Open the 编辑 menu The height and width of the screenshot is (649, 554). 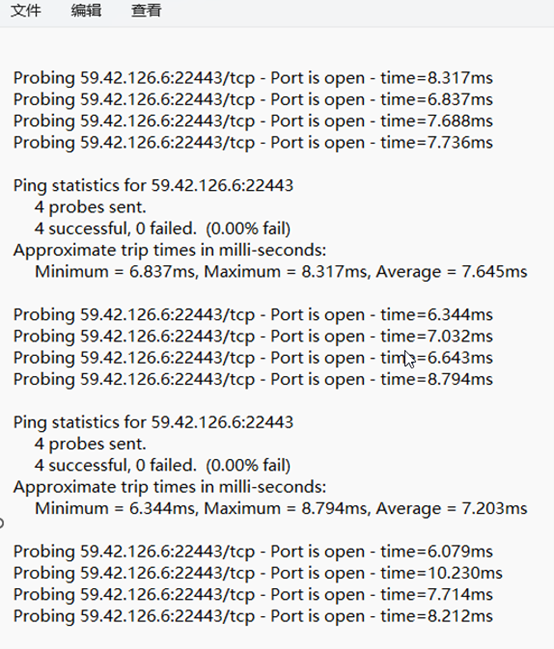86,10
